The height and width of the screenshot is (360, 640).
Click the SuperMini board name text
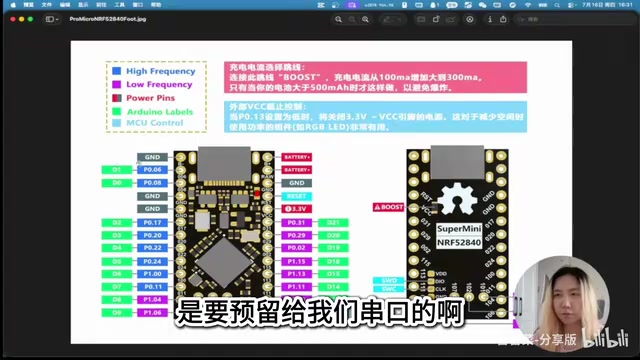[x=459, y=229]
